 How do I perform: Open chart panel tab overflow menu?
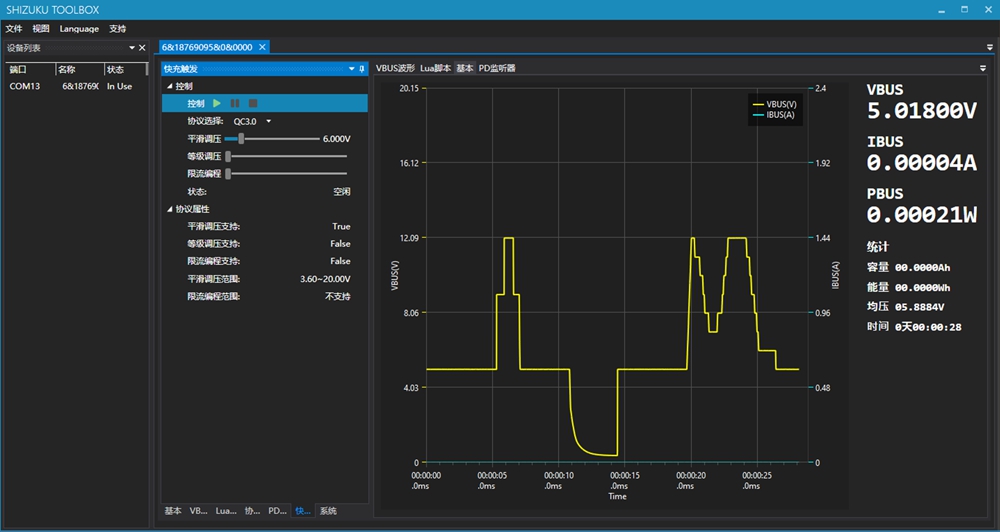click(983, 68)
